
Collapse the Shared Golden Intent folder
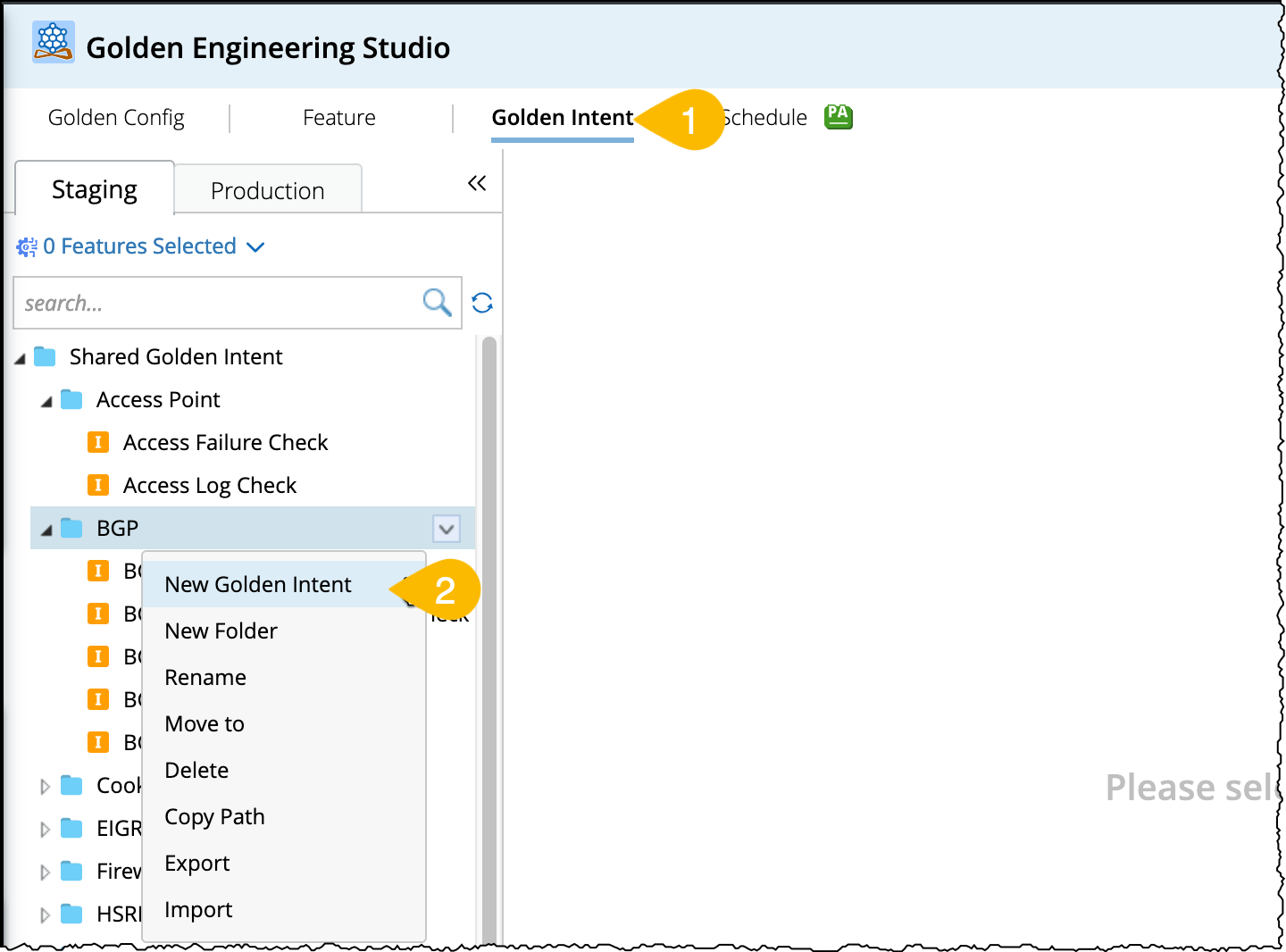20,359
